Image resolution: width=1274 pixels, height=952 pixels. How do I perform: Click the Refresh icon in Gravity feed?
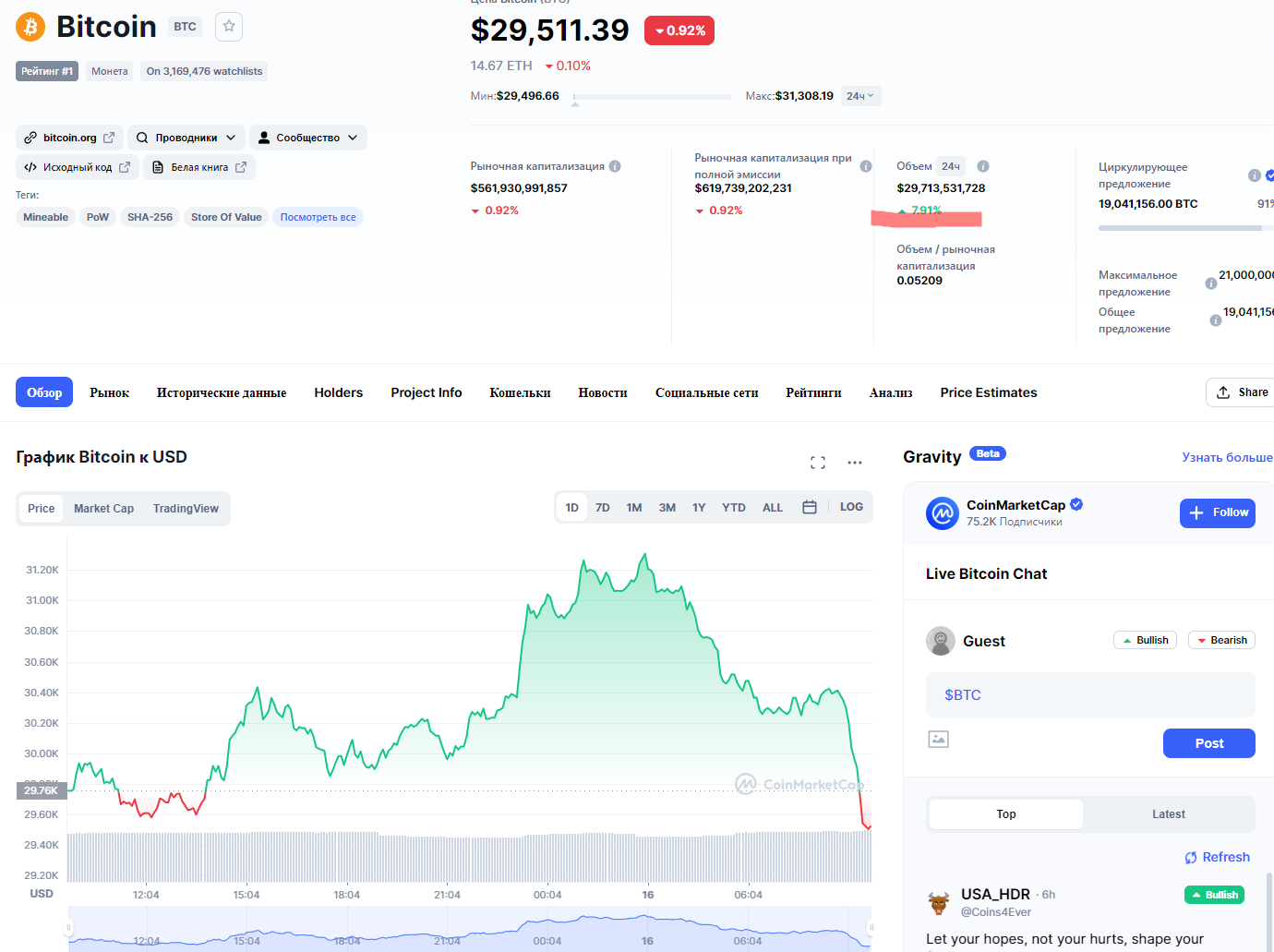coord(1191,858)
